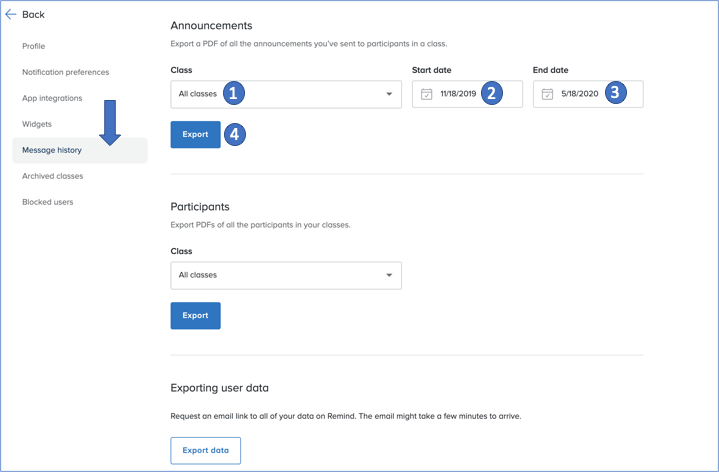Click the Start date calendar icon

point(427,94)
